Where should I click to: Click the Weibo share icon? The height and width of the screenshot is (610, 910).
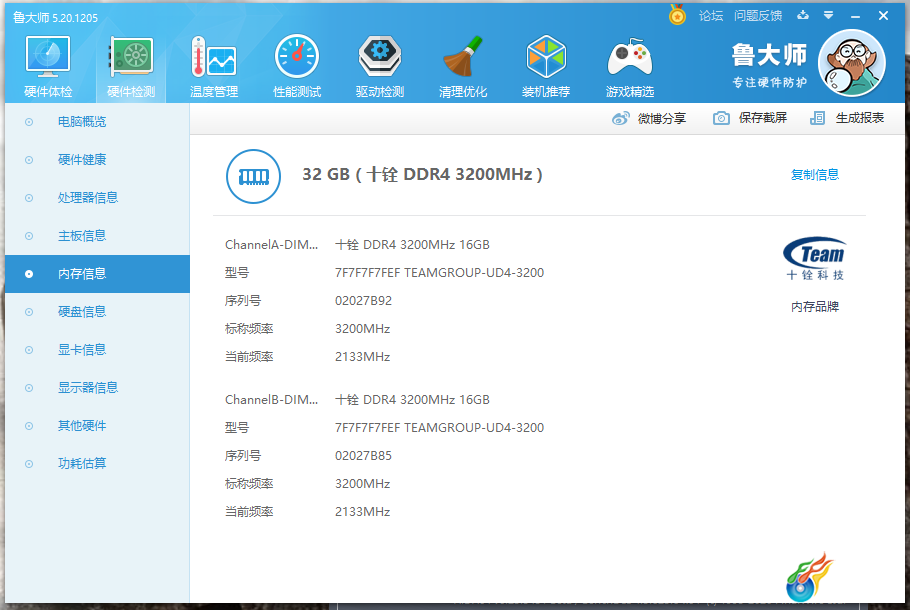[x=620, y=118]
